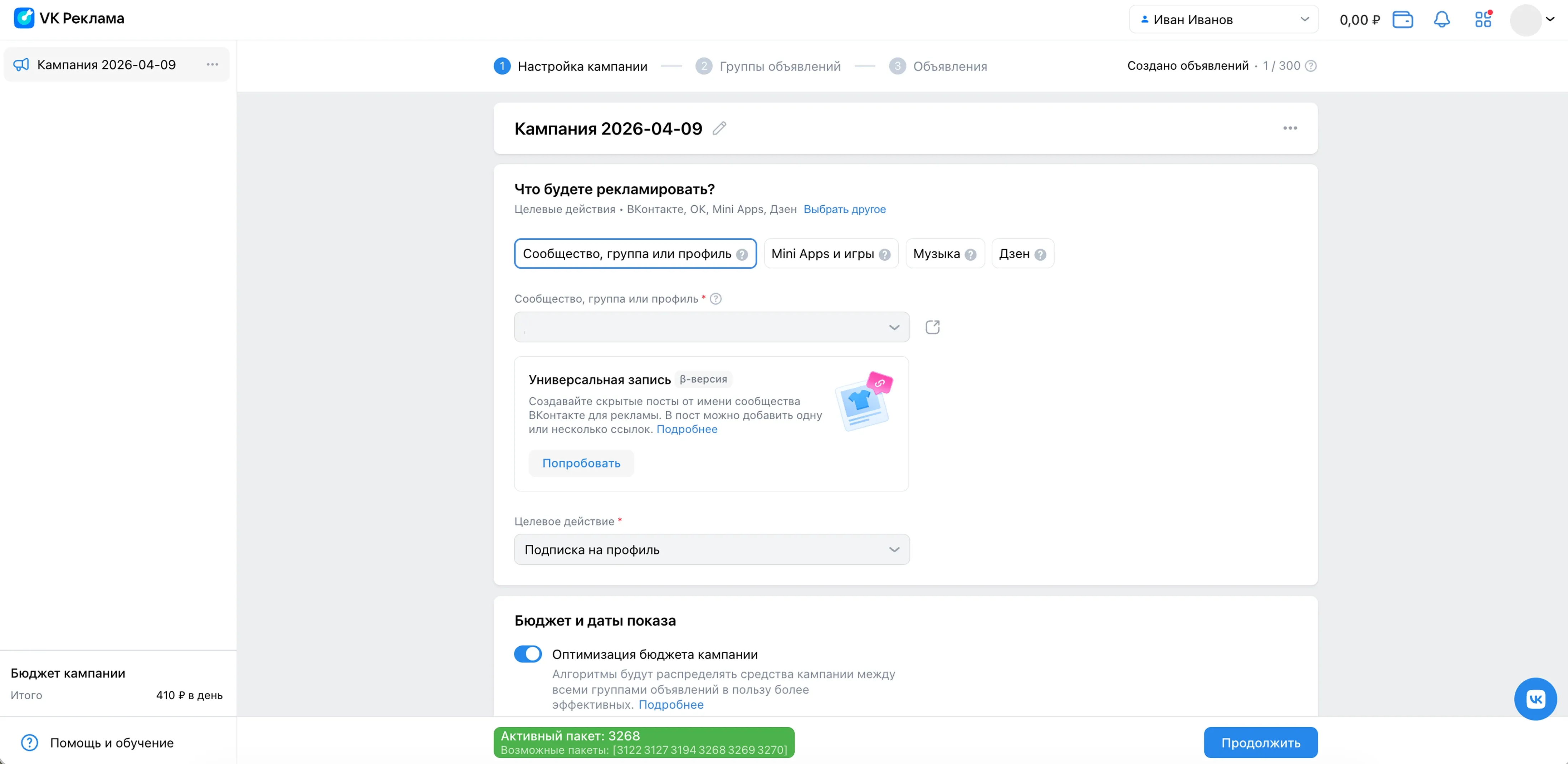Open the apps grid icon
The width and height of the screenshot is (1568, 764).
tap(1483, 19)
